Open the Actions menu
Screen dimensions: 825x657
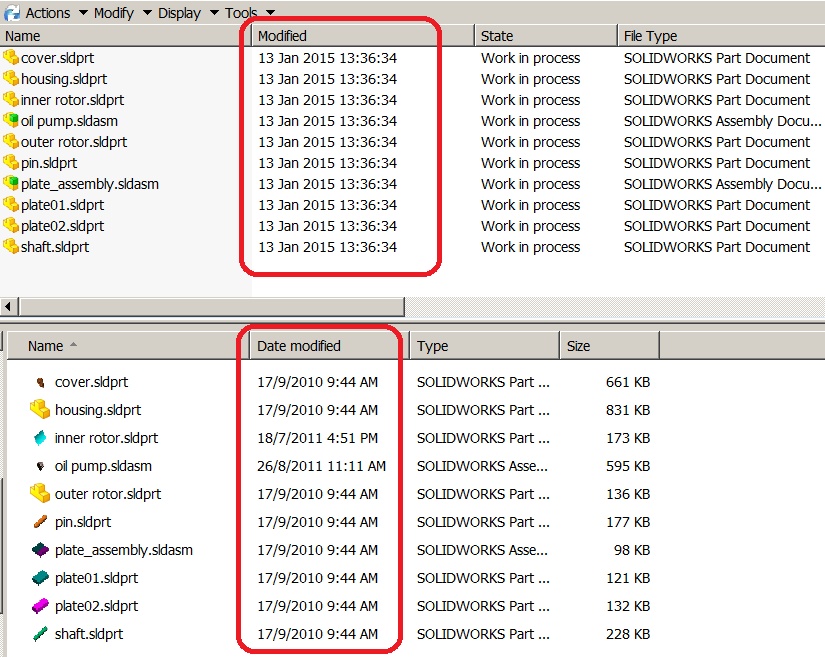[x=48, y=13]
